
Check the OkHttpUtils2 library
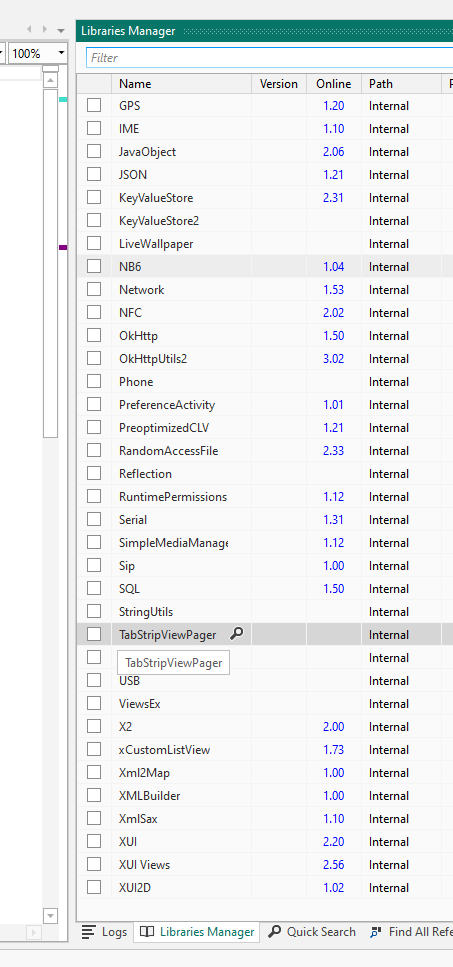point(94,358)
